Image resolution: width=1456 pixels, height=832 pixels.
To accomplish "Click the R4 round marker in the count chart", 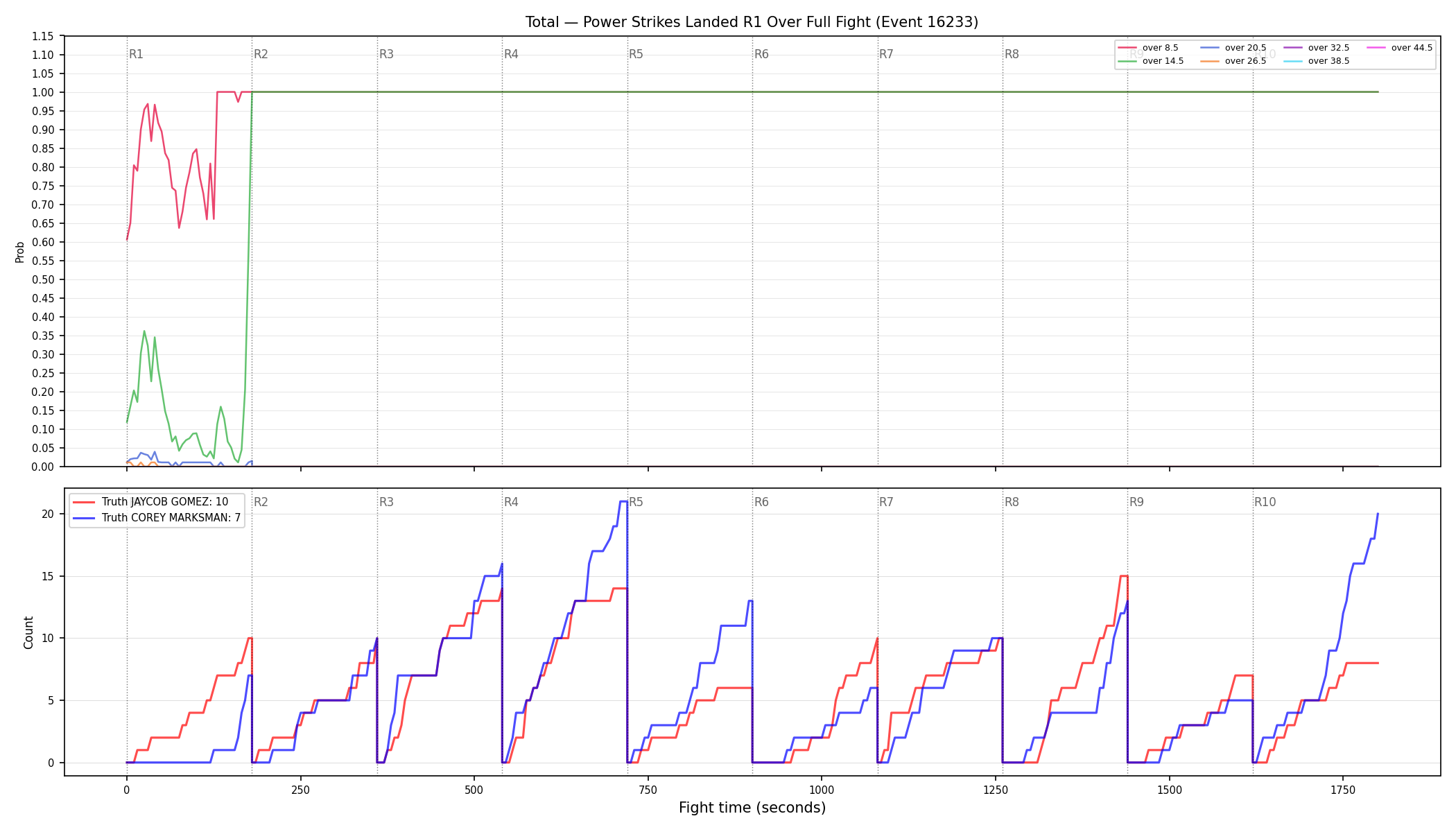I will (x=511, y=502).
